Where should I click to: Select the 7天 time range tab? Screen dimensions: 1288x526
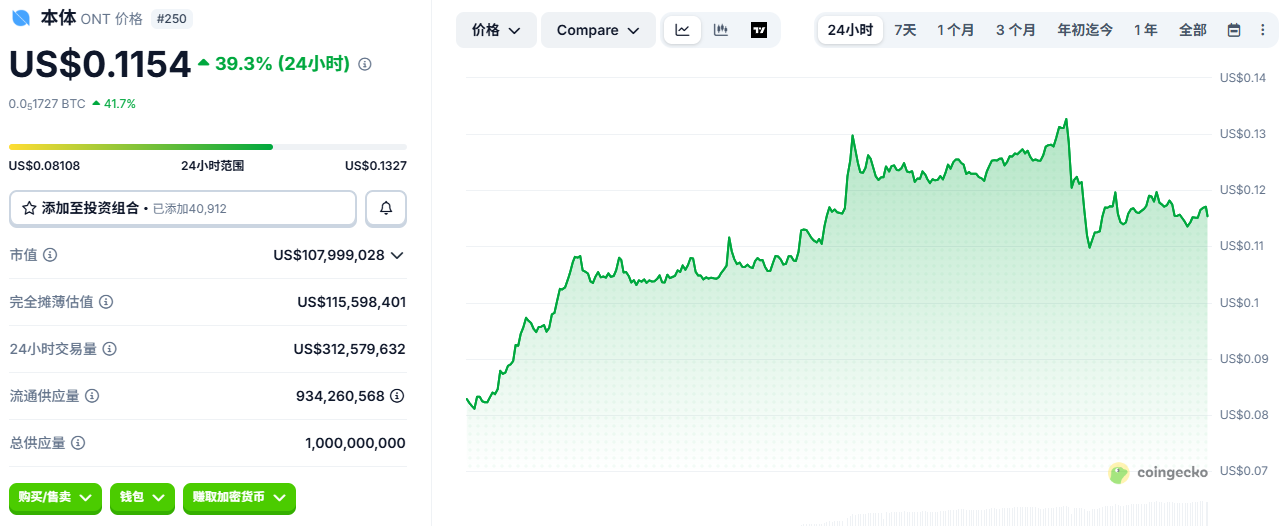905,30
